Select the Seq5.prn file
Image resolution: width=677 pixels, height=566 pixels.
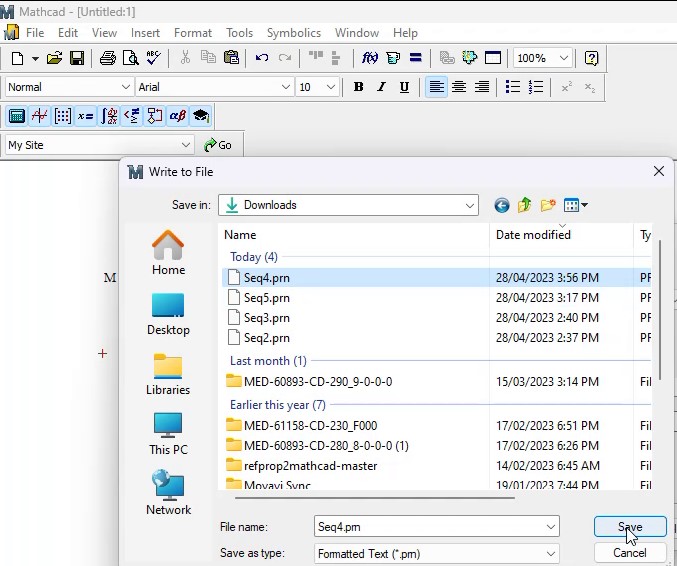[266, 298]
